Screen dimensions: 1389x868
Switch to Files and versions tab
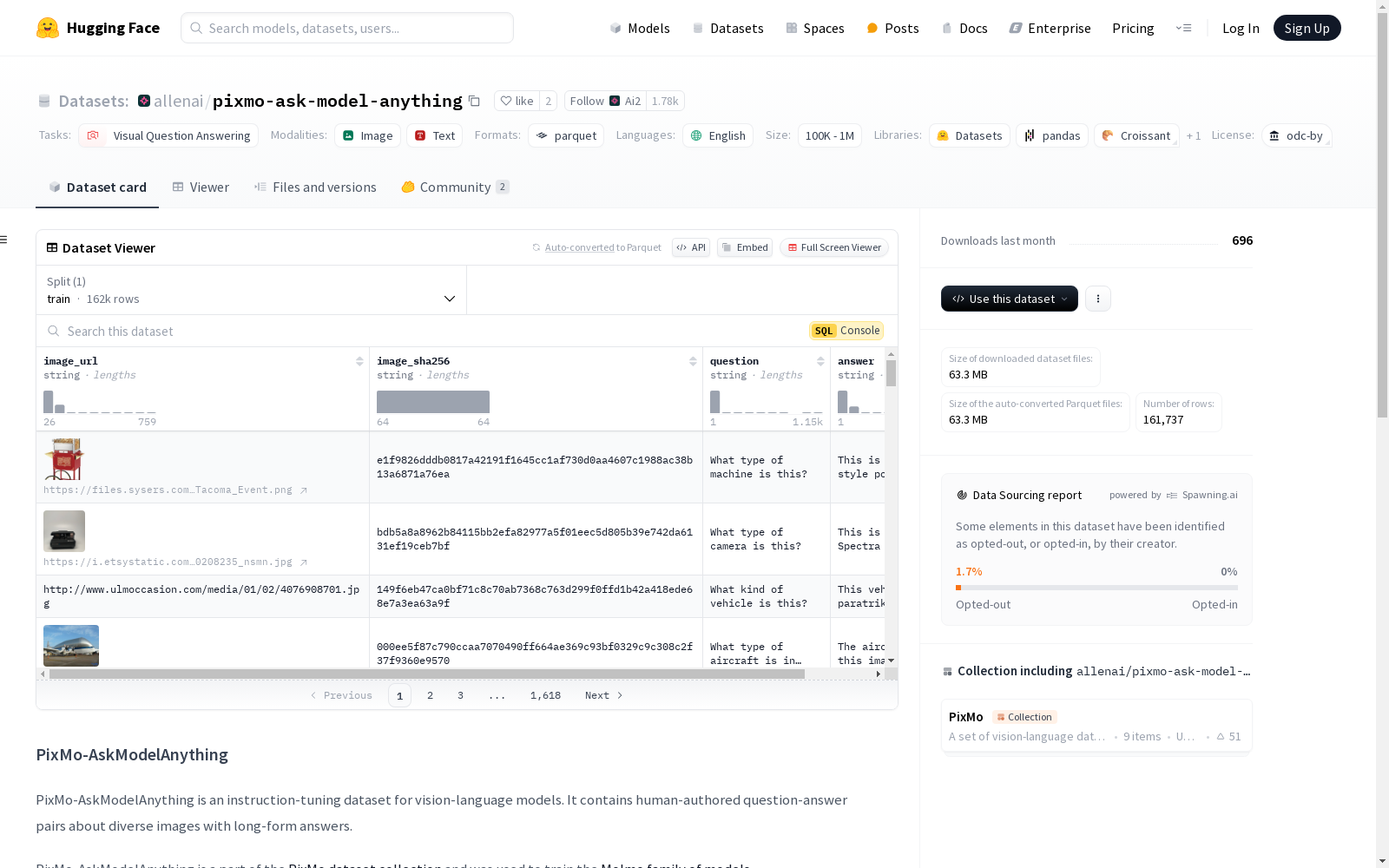tap(315, 187)
